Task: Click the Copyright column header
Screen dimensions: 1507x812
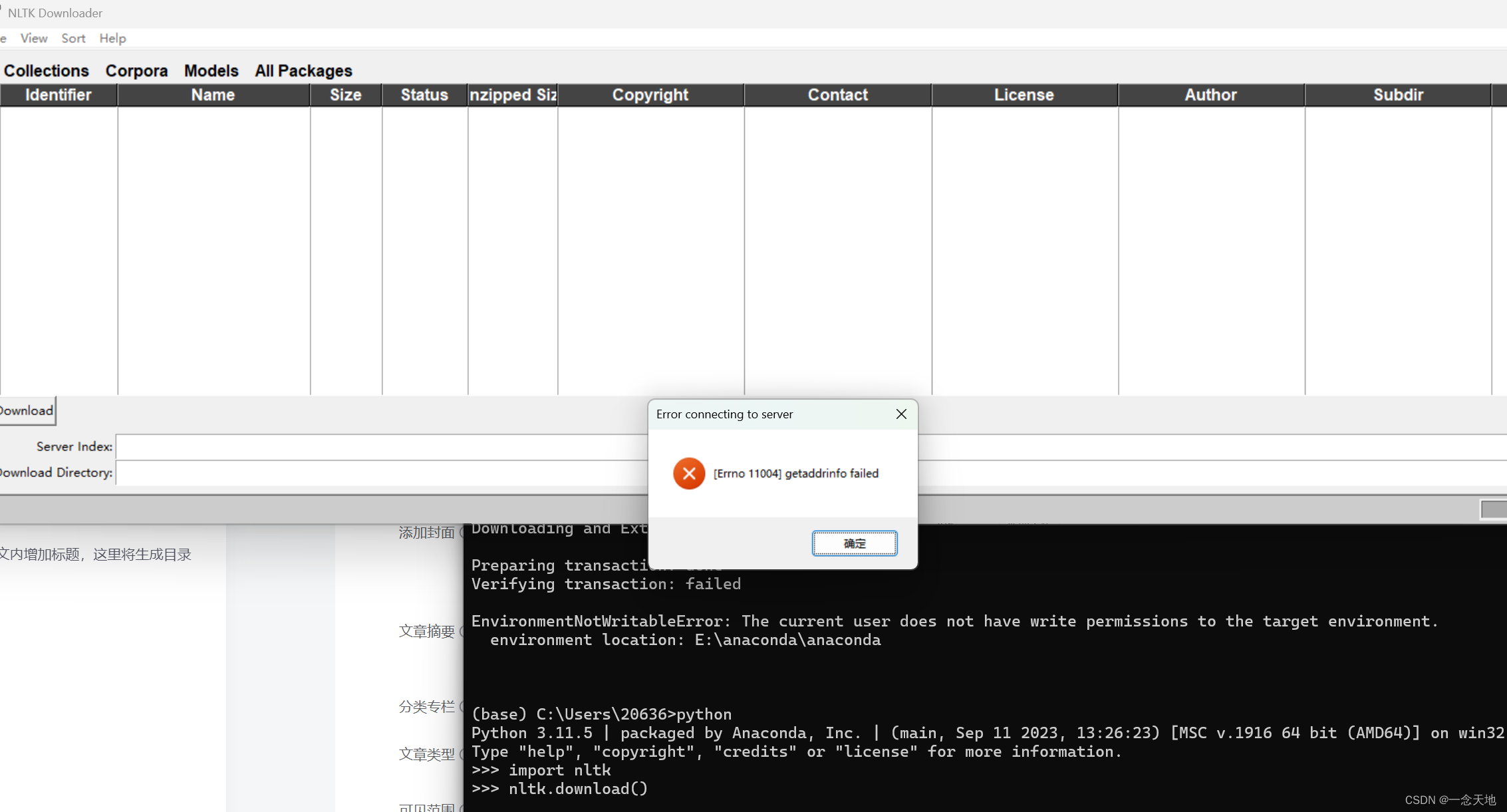Action: coord(650,95)
